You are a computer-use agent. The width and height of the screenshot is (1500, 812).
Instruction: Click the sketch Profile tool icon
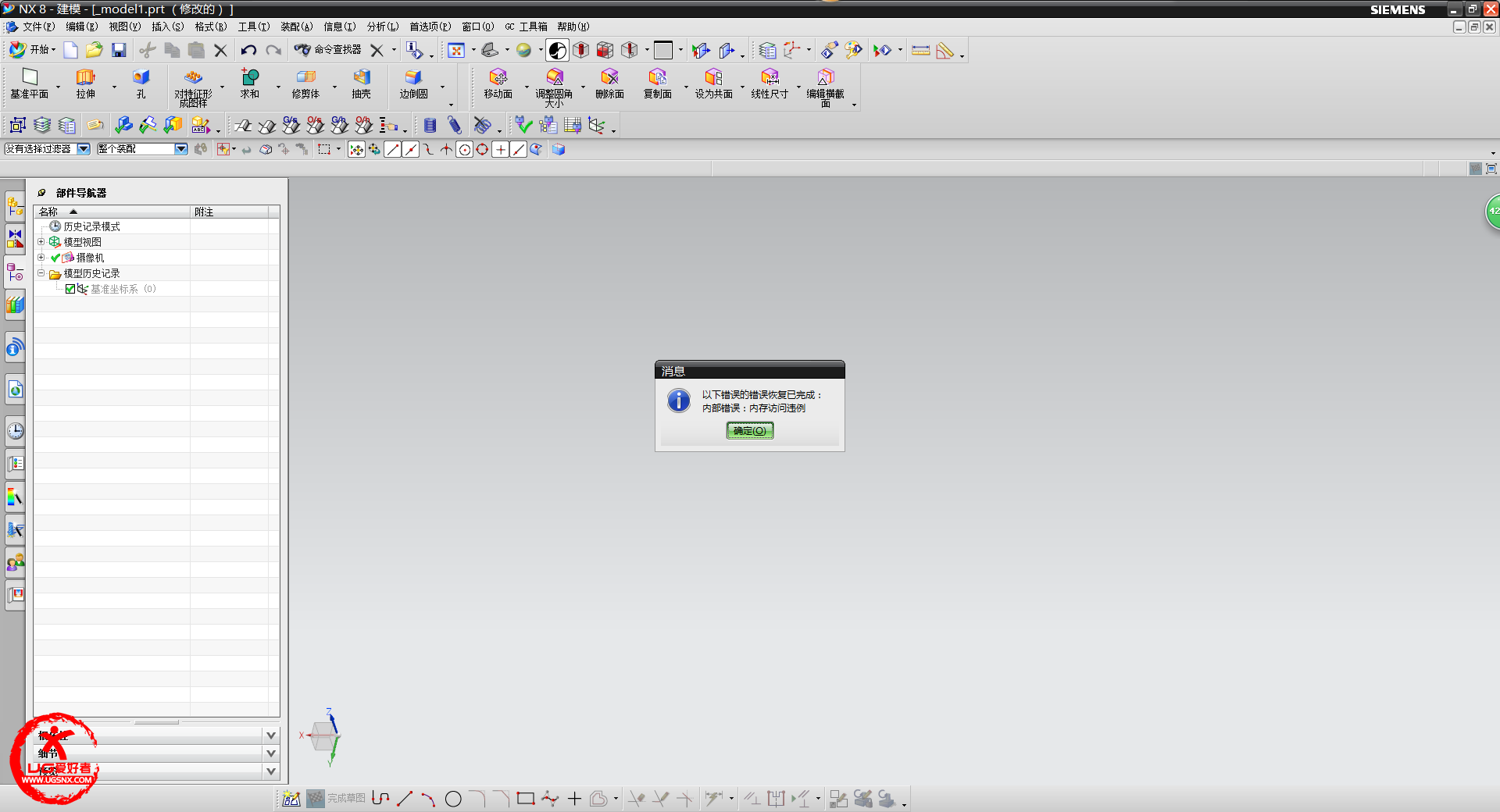380,798
